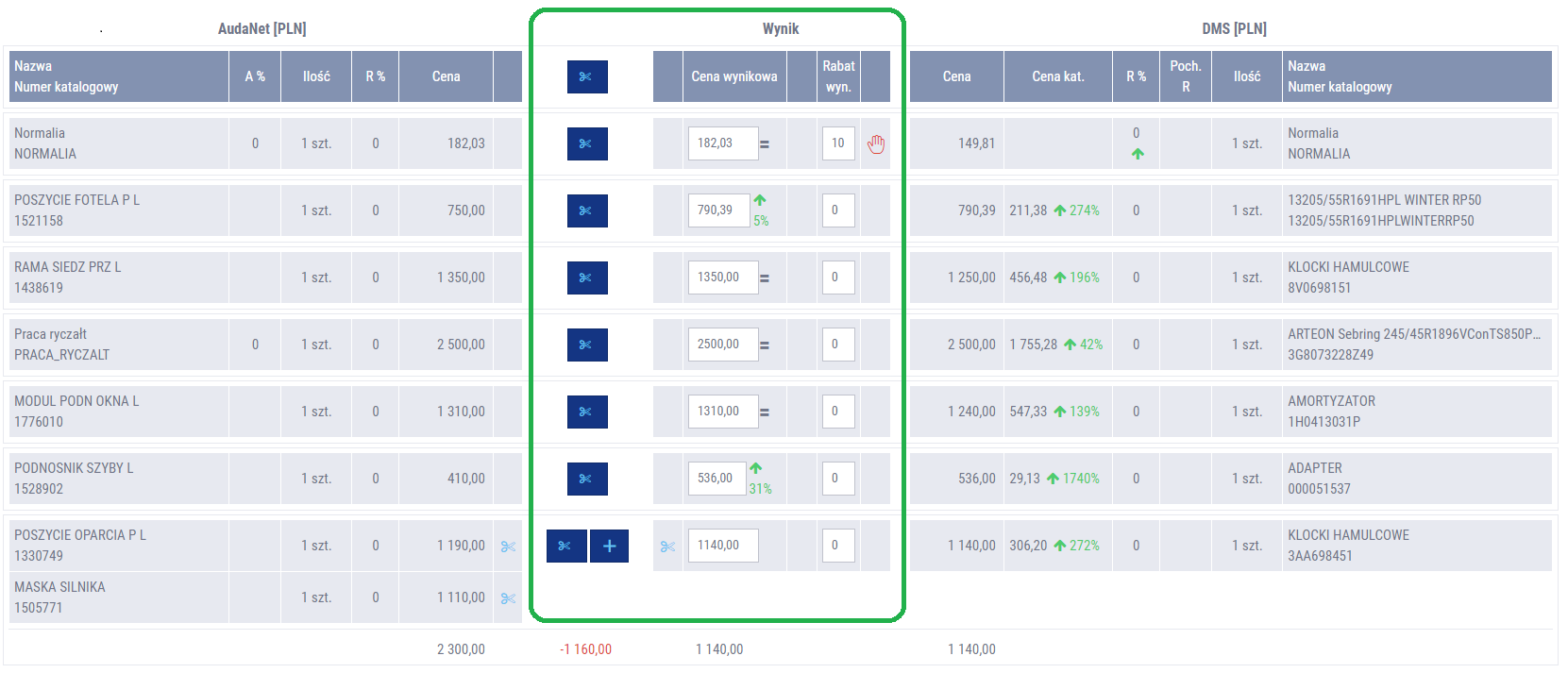The image size is (1568, 673).
Task: Unlink the Normalia row with its scissors button
Action: (586, 143)
